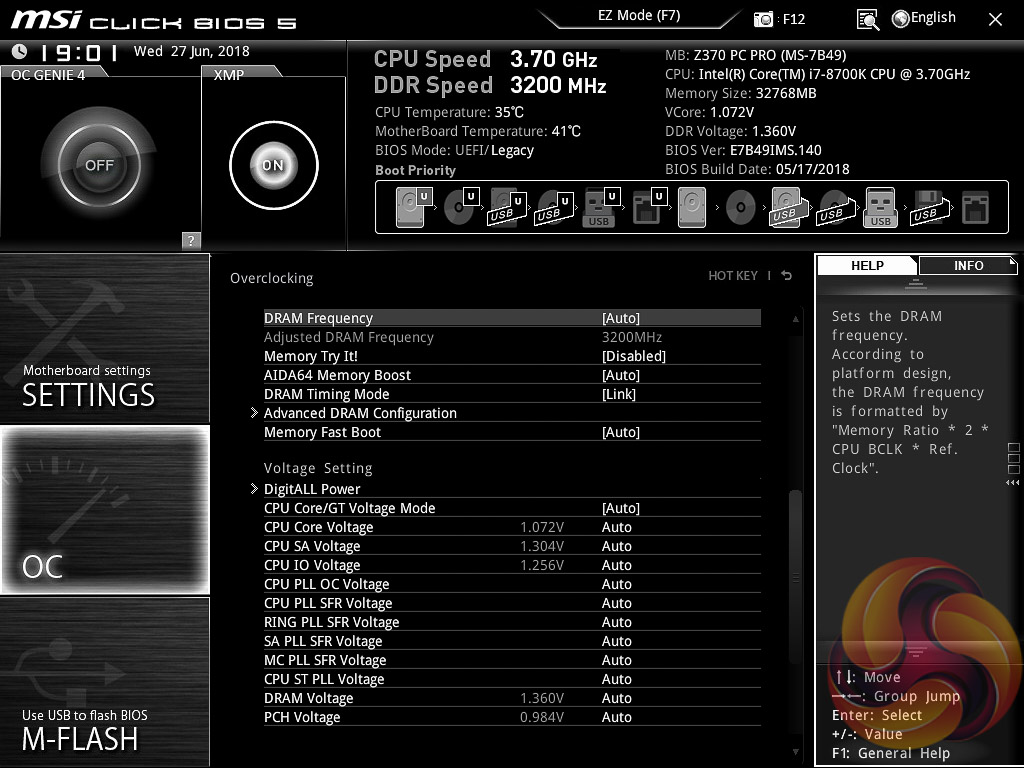Open the SETTINGS motherboard settings section

(104, 338)
